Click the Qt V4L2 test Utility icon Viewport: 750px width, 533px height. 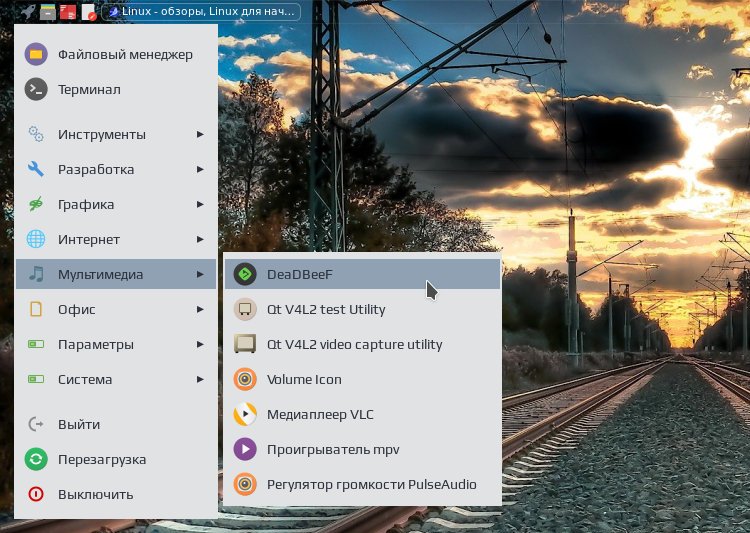coord(245,309)
